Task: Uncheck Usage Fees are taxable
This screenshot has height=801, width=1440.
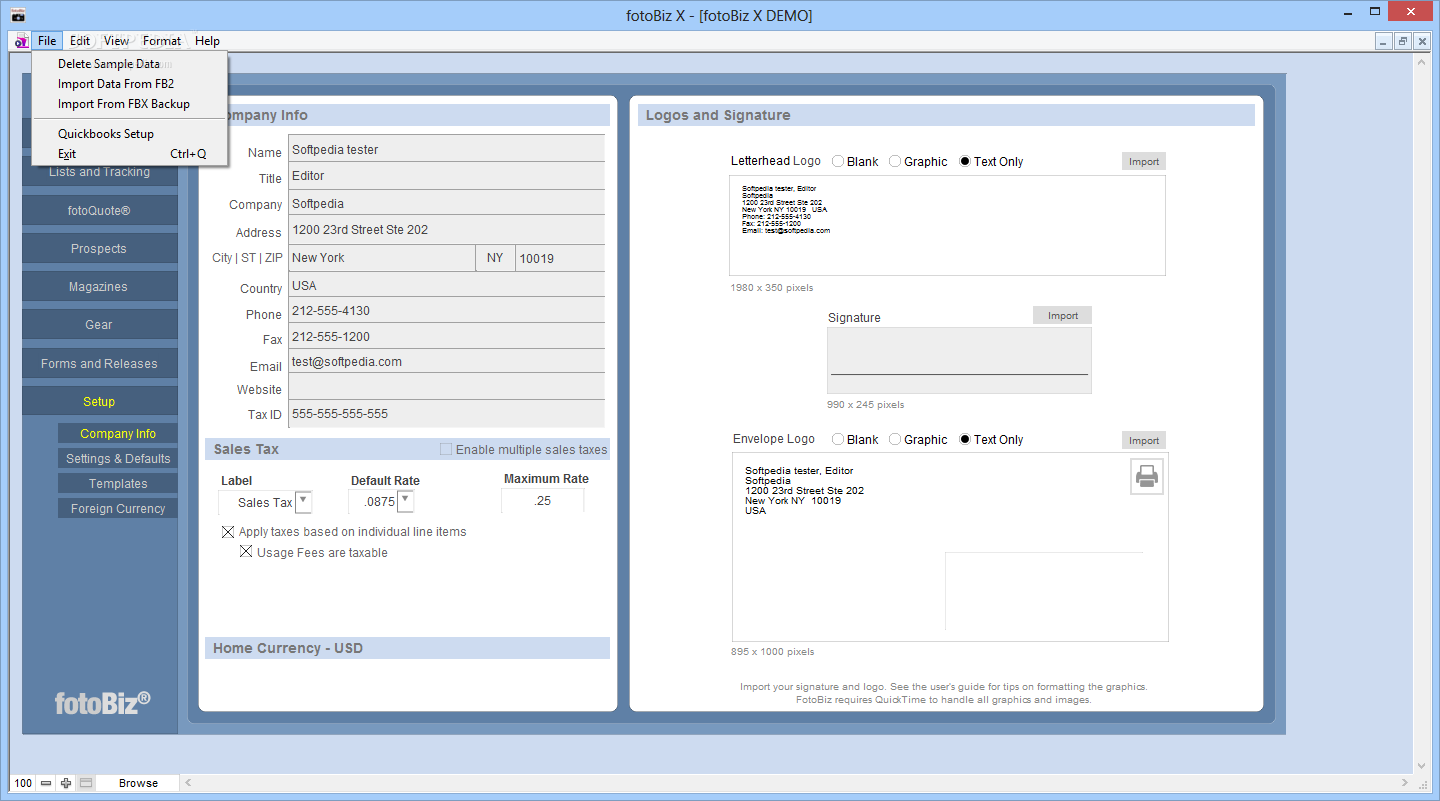Action: click(246, 552)
